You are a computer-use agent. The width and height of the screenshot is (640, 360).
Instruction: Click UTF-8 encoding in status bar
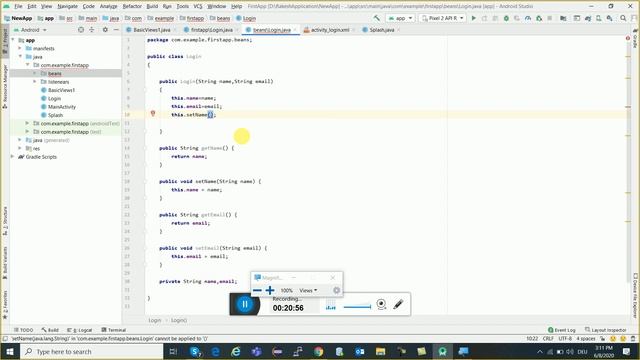(x=565, y=339)
